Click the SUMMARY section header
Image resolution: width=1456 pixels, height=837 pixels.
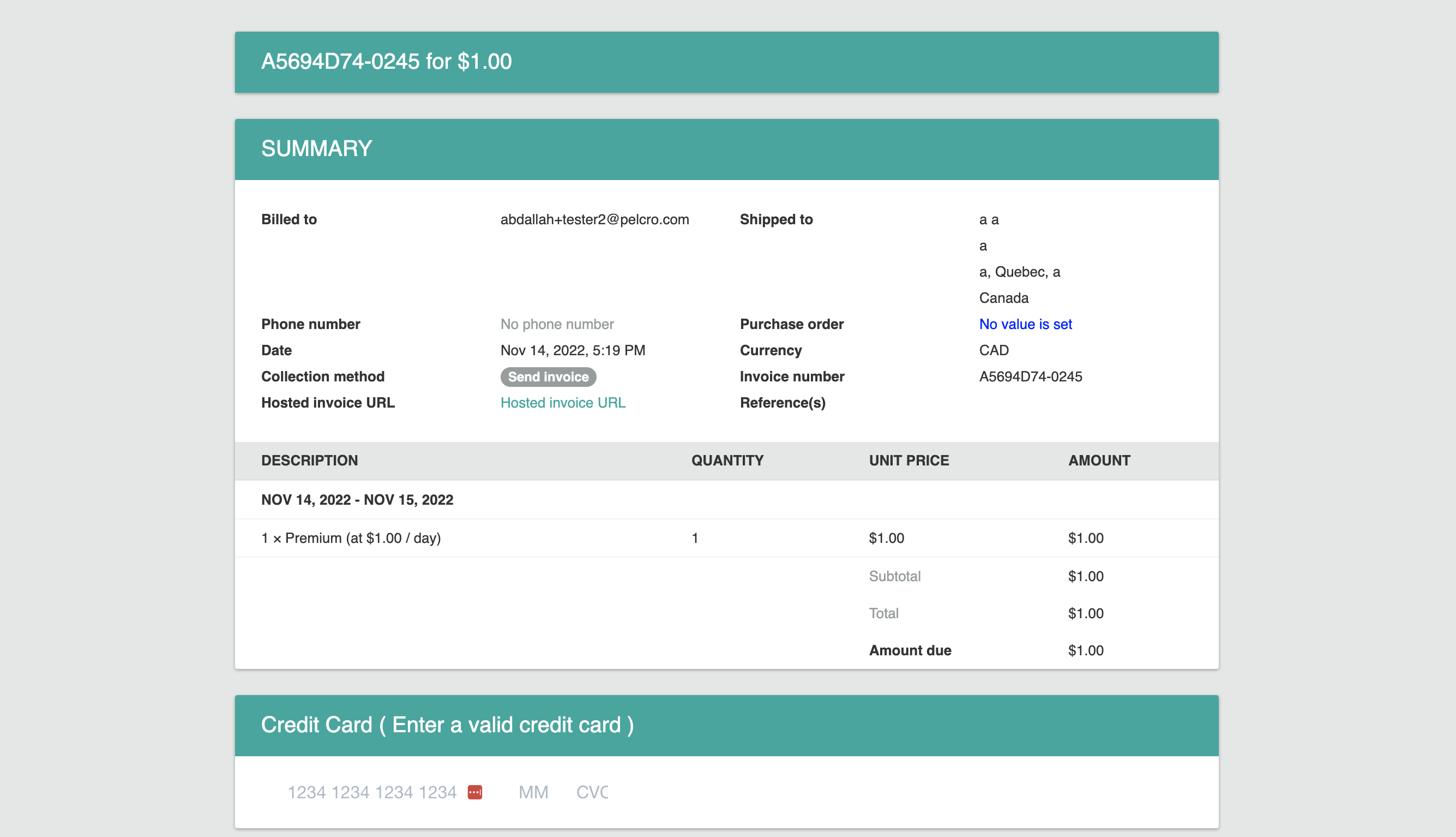(x=316, y=149)
